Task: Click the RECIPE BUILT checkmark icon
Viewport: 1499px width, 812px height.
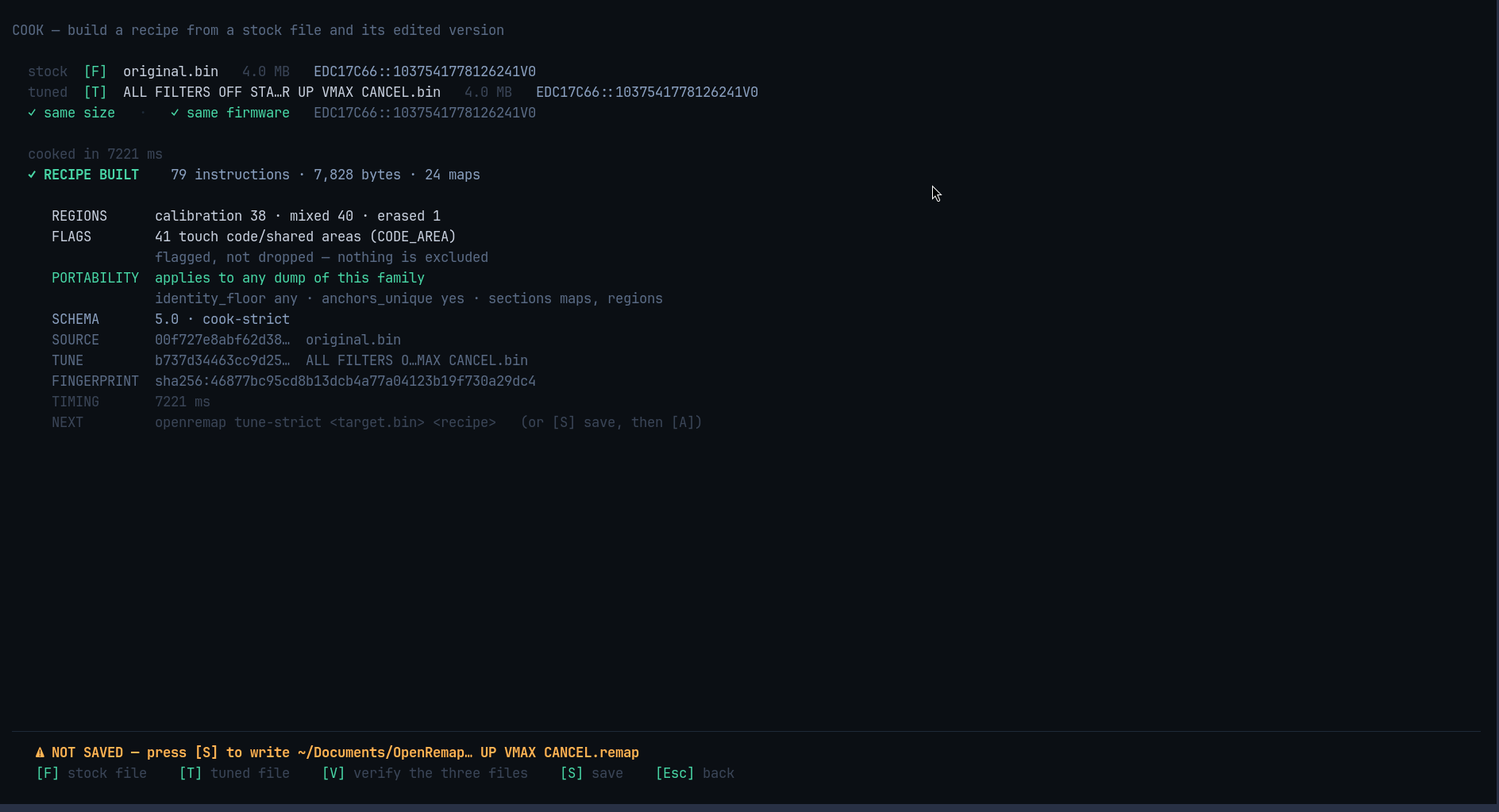Action: pos(32,175)
